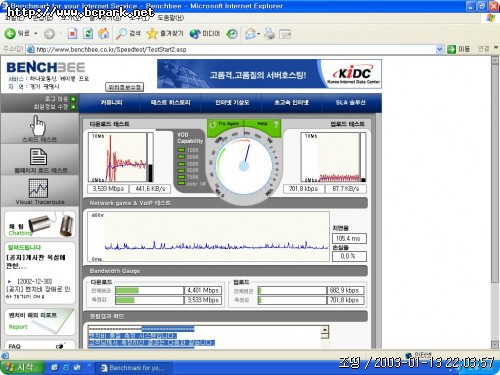Viewport: 500px width, 375px height.
Task: Click download speed value 3,533 Mbps
Action: pos(108,189)
